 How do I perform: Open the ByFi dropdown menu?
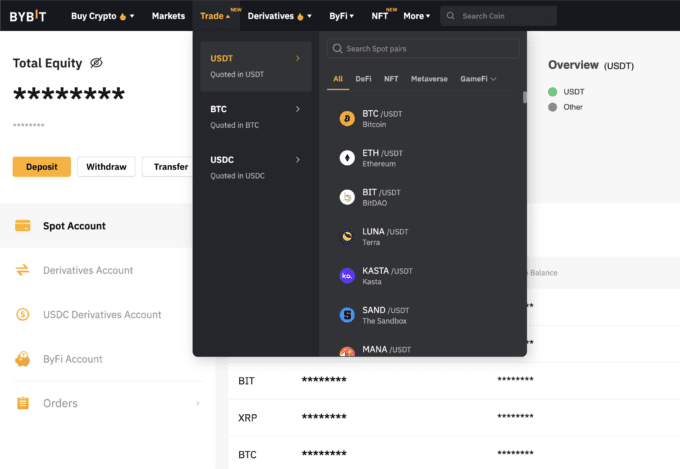coord(341,16)
